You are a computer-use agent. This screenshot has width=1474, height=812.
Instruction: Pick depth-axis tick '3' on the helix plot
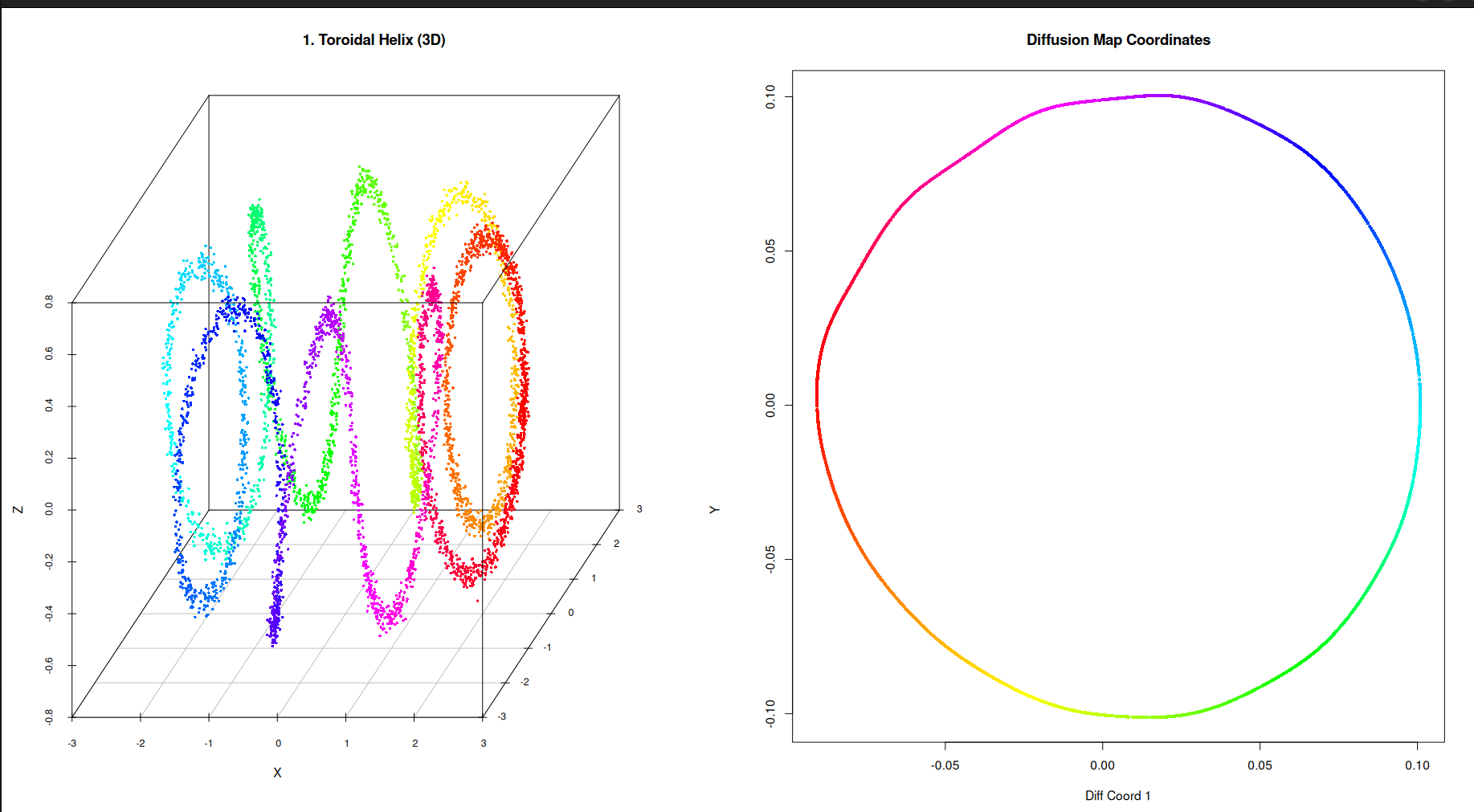pos(639,509)
